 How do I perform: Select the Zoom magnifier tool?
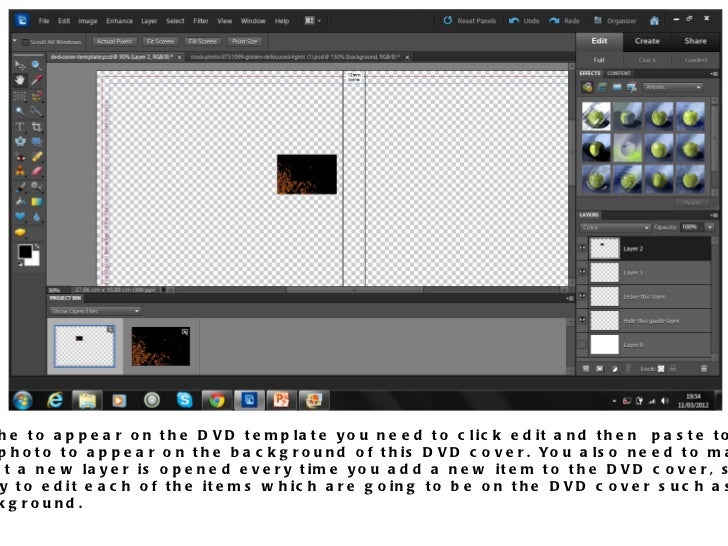[x=36, y=65]
